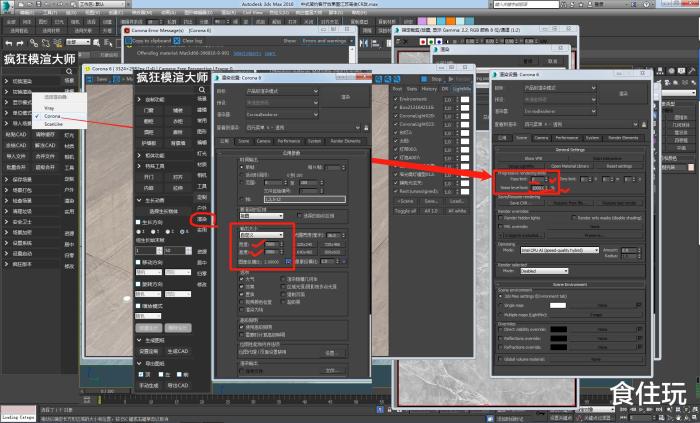700x423 pixels.
Task: Click lock icon beside view dropdown in left render setup
Action: [366, 128]
